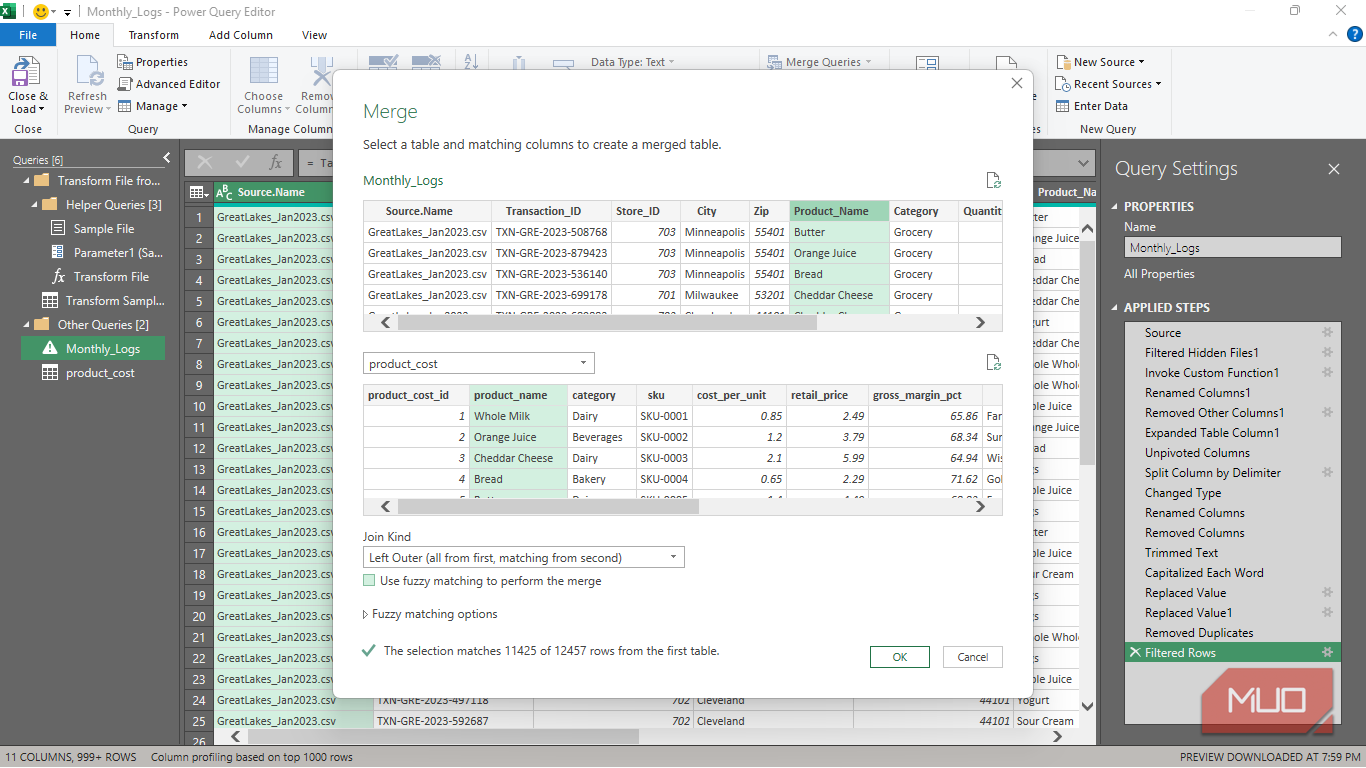Image resolution: width=1366 pixels, height=768 pixels.
Task: Open the All Properties link
Action: pyautogui.click(x=1159, y=274)
